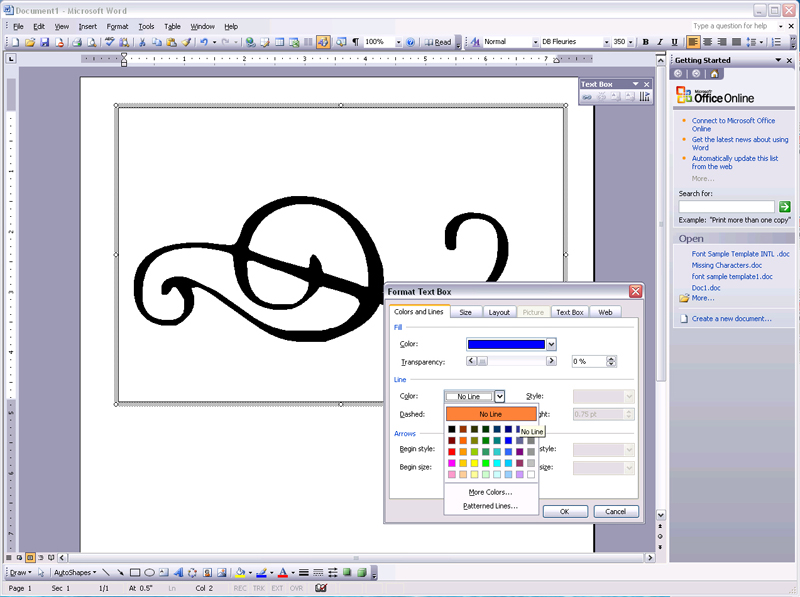Toggle REC macro recording in status bar
800x597 pixels.
(240, 589)
